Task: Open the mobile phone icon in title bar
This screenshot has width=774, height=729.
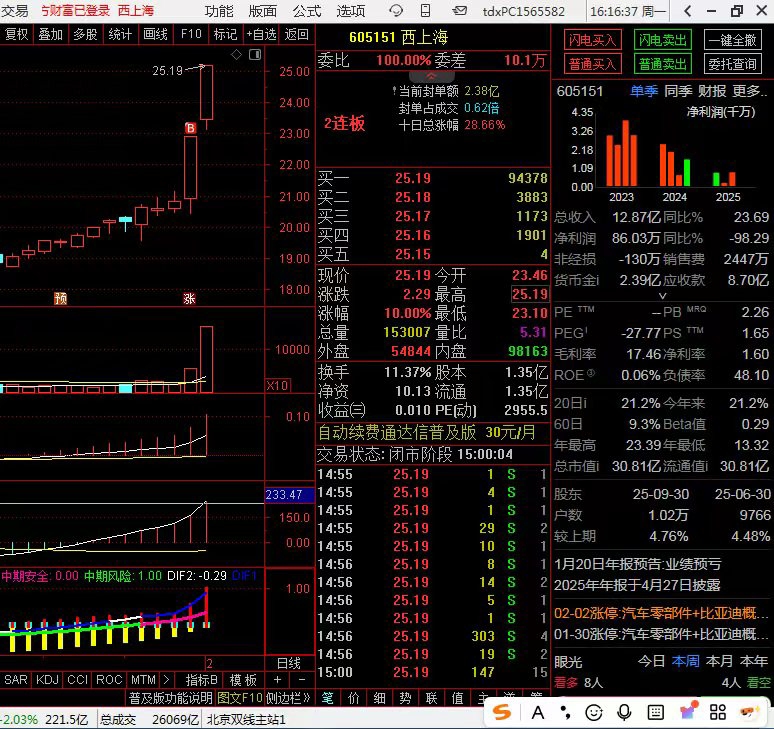Action: click(426, 10)
